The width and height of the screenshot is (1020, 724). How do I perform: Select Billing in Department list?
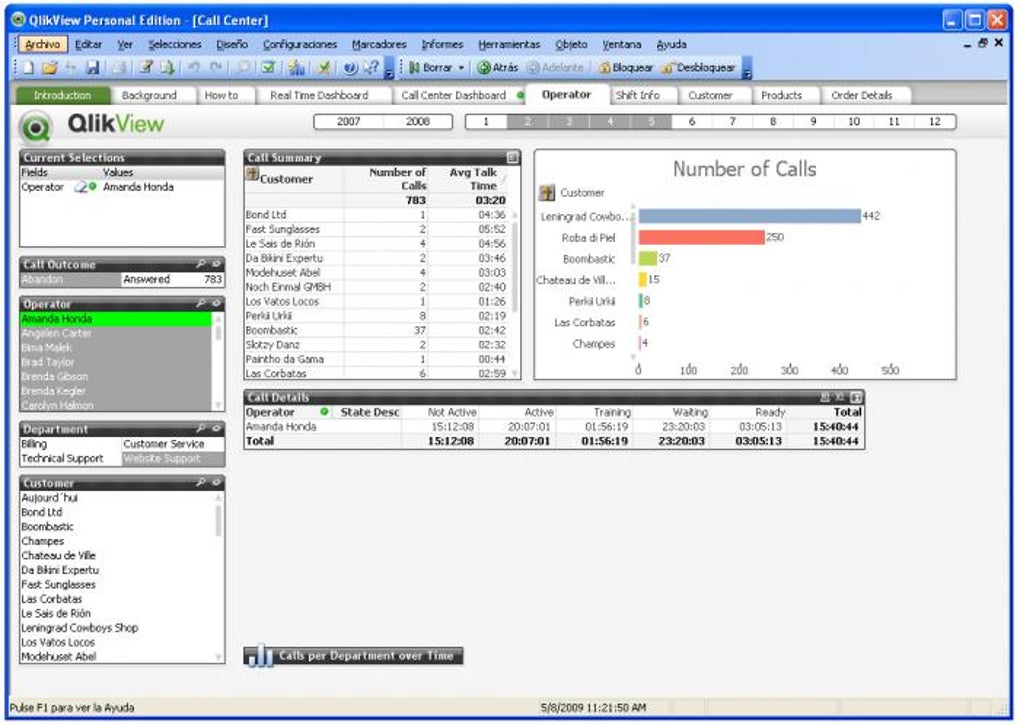pyautogui.click(x=71, y=444)
